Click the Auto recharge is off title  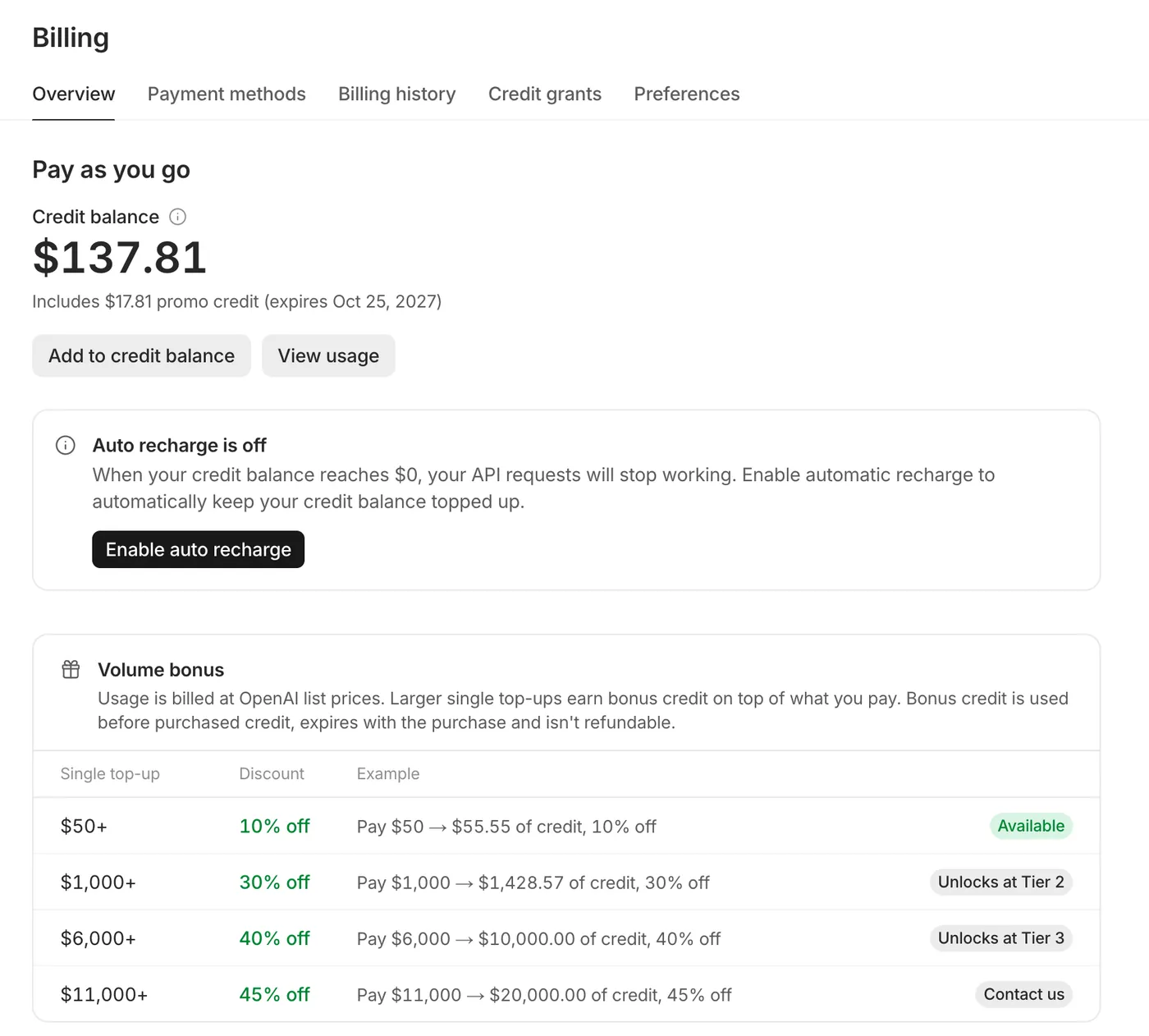coord(179,445)
